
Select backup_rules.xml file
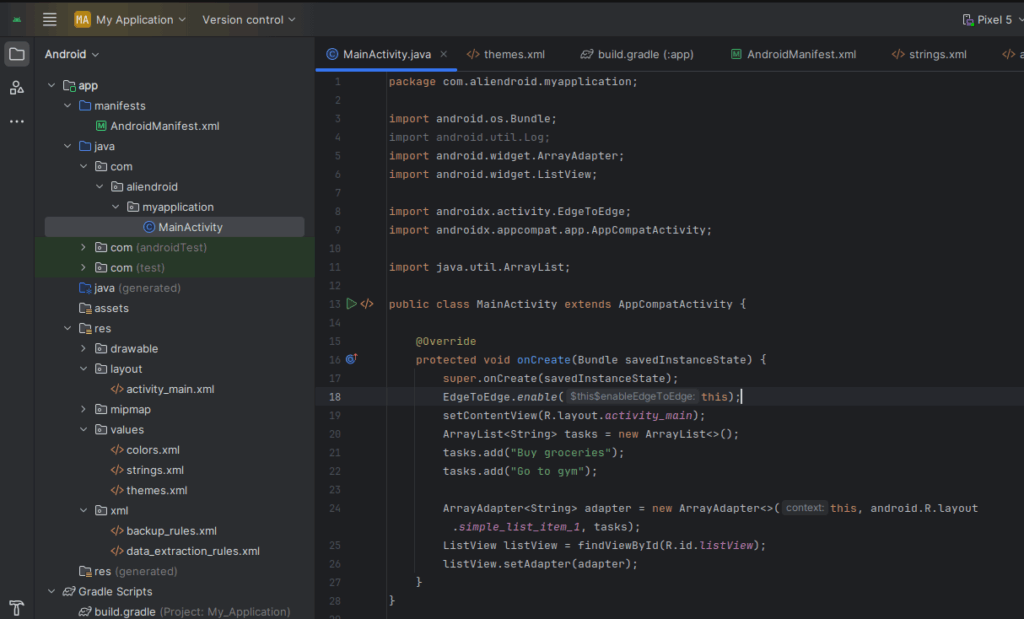point(163,530)
